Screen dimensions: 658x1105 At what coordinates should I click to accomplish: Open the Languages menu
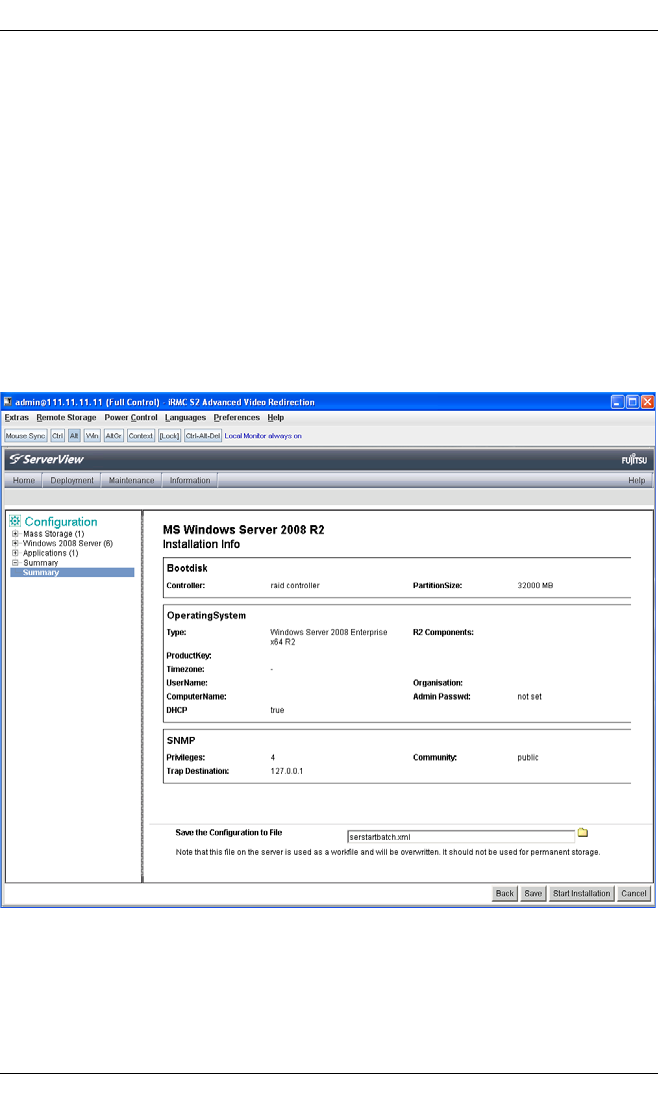pos(185,418)
